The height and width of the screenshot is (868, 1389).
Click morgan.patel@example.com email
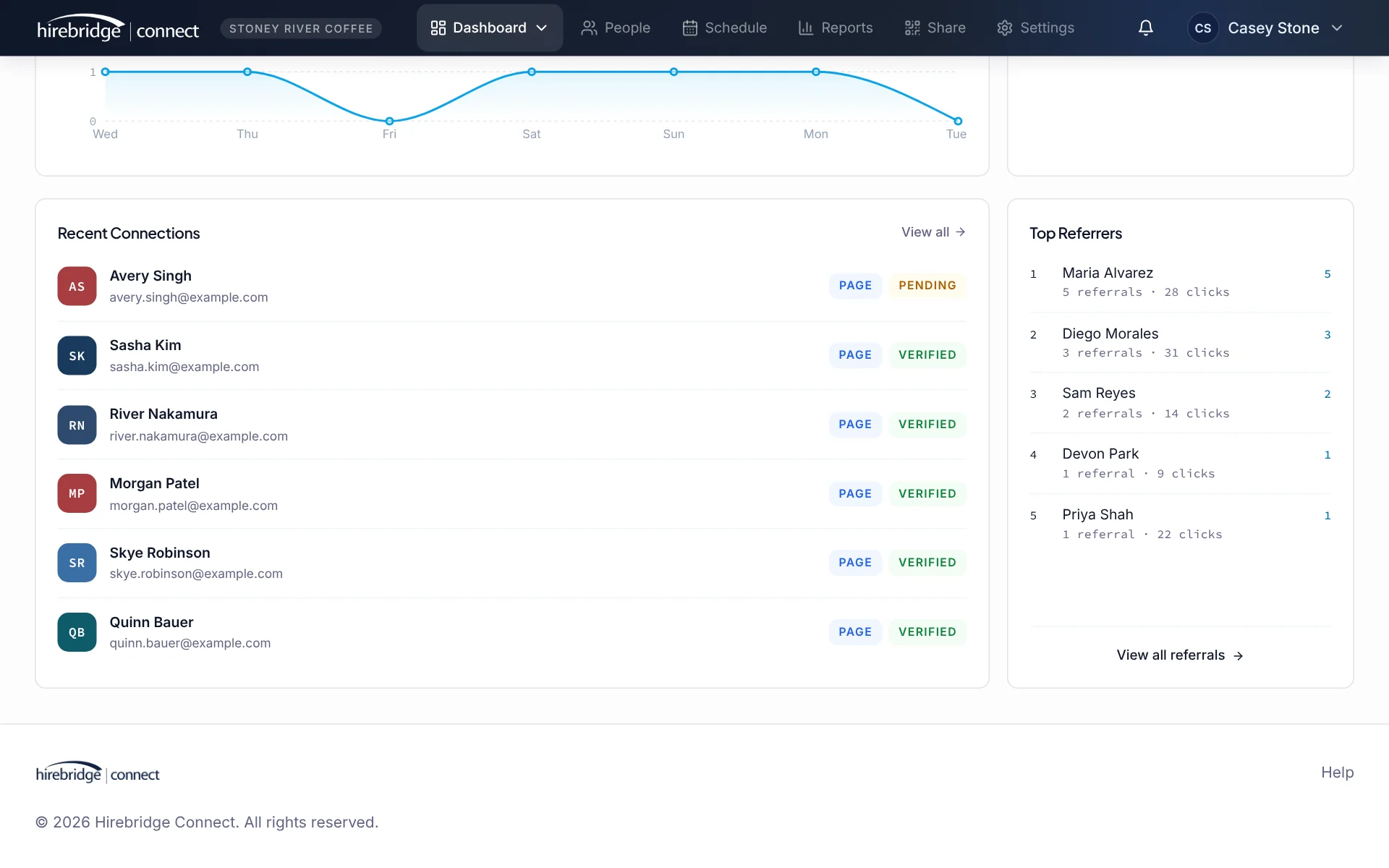[x=194, y=506]
